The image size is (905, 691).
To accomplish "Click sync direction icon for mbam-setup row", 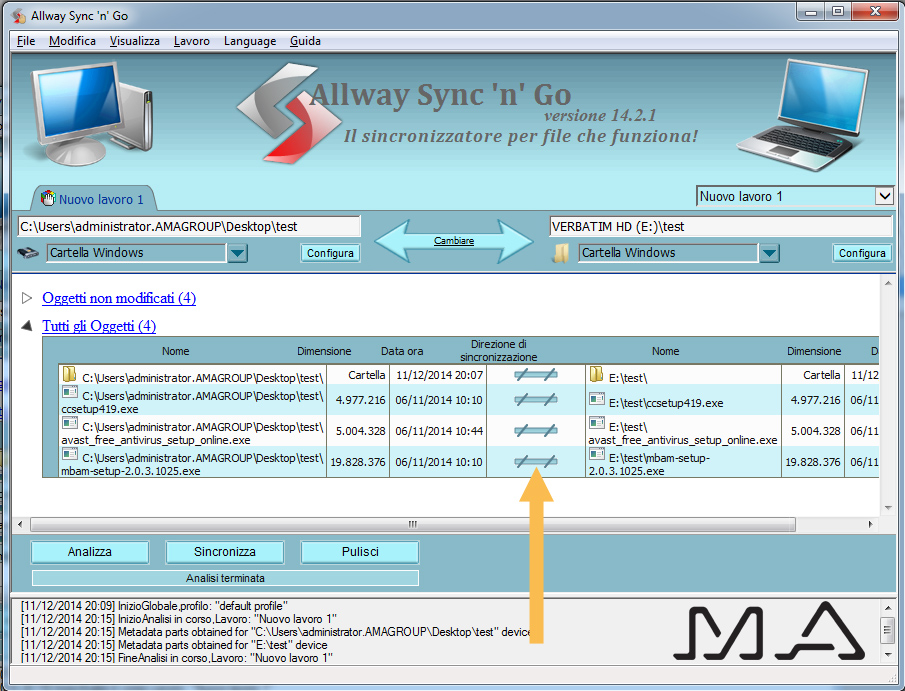I will click(x=536, y=461).
